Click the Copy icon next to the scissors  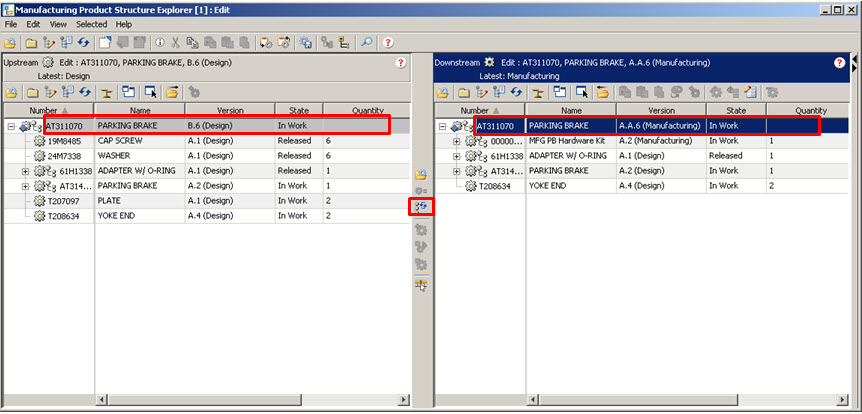(192, 42)
